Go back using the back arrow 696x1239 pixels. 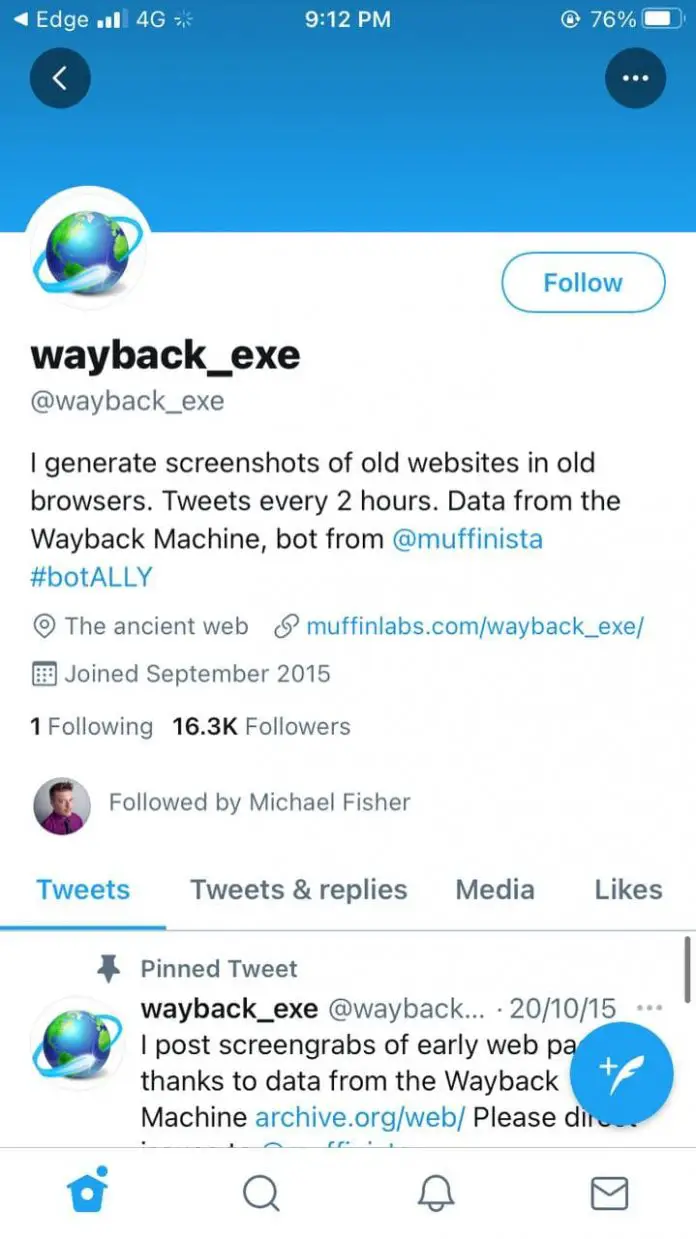[x=60, y=77]
